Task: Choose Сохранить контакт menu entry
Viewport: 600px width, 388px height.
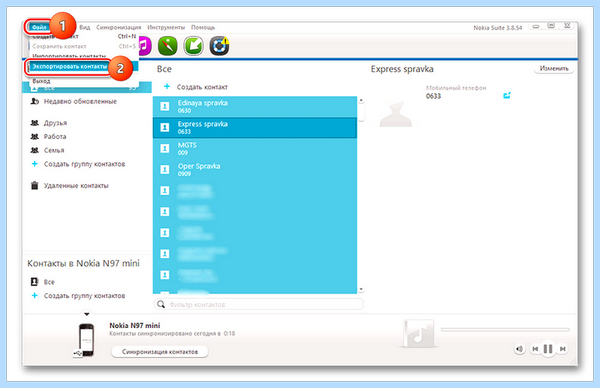Action: click(59, 46)
